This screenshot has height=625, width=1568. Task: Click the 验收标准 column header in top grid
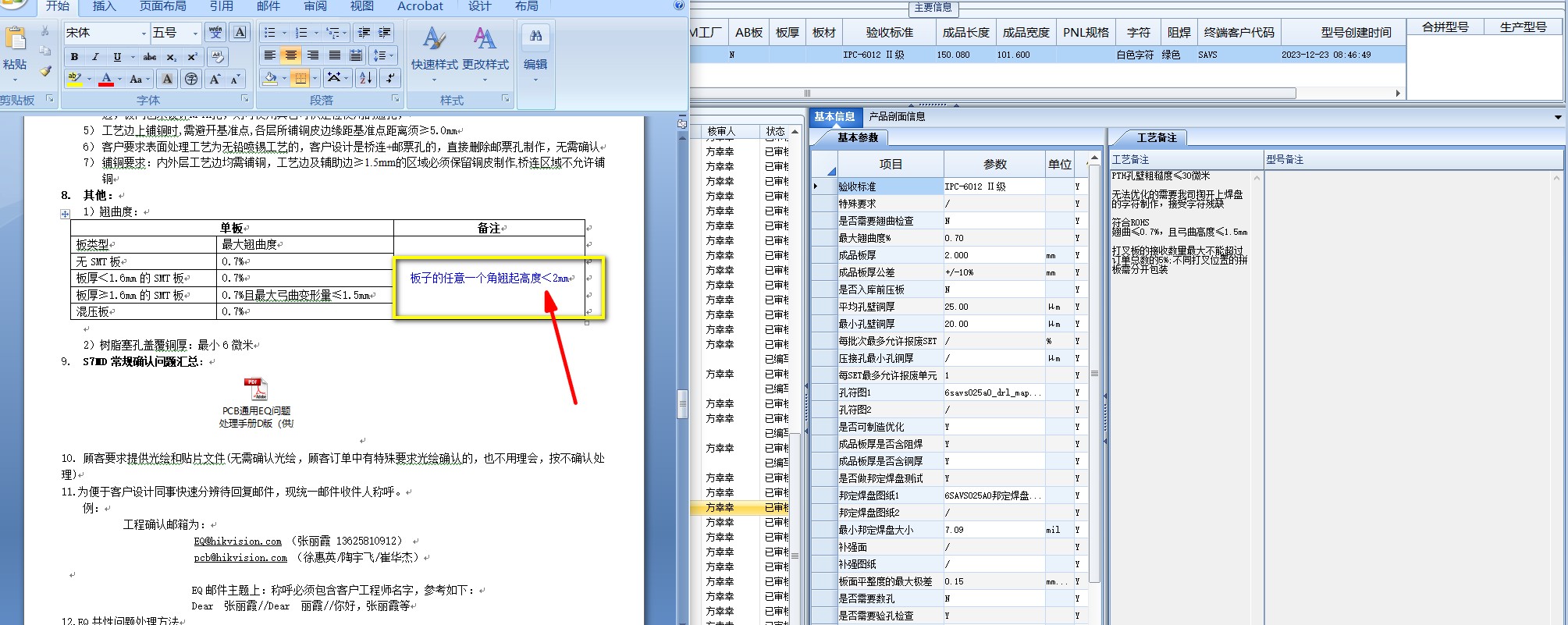[x=889, y=32]
